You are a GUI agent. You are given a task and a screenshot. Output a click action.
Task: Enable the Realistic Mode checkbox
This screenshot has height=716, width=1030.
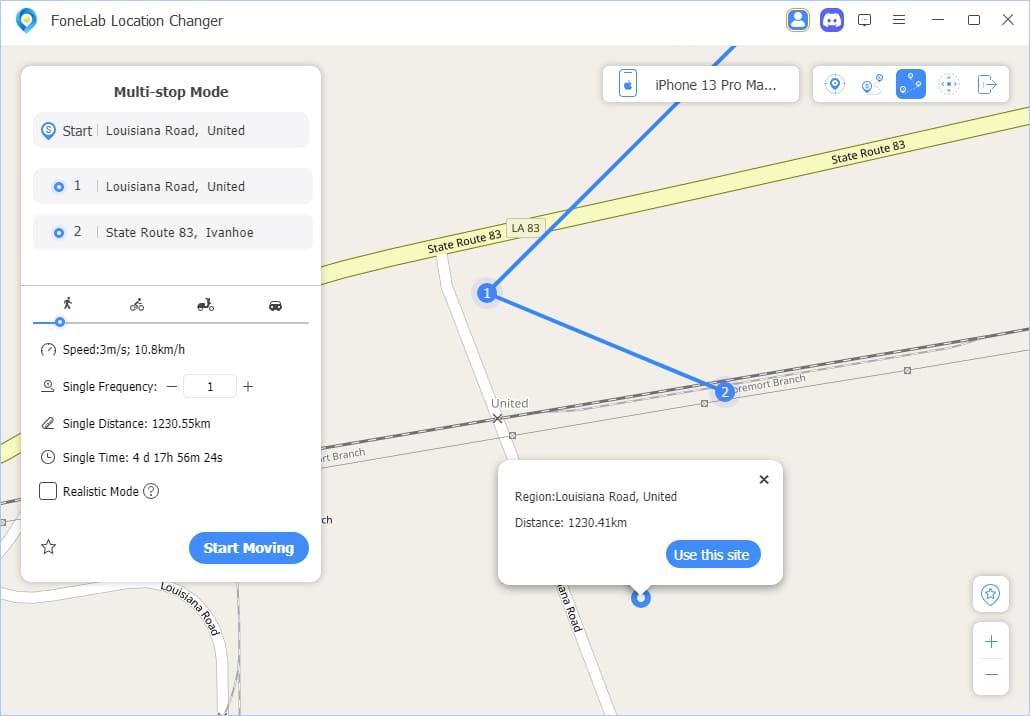pos(48,491)
